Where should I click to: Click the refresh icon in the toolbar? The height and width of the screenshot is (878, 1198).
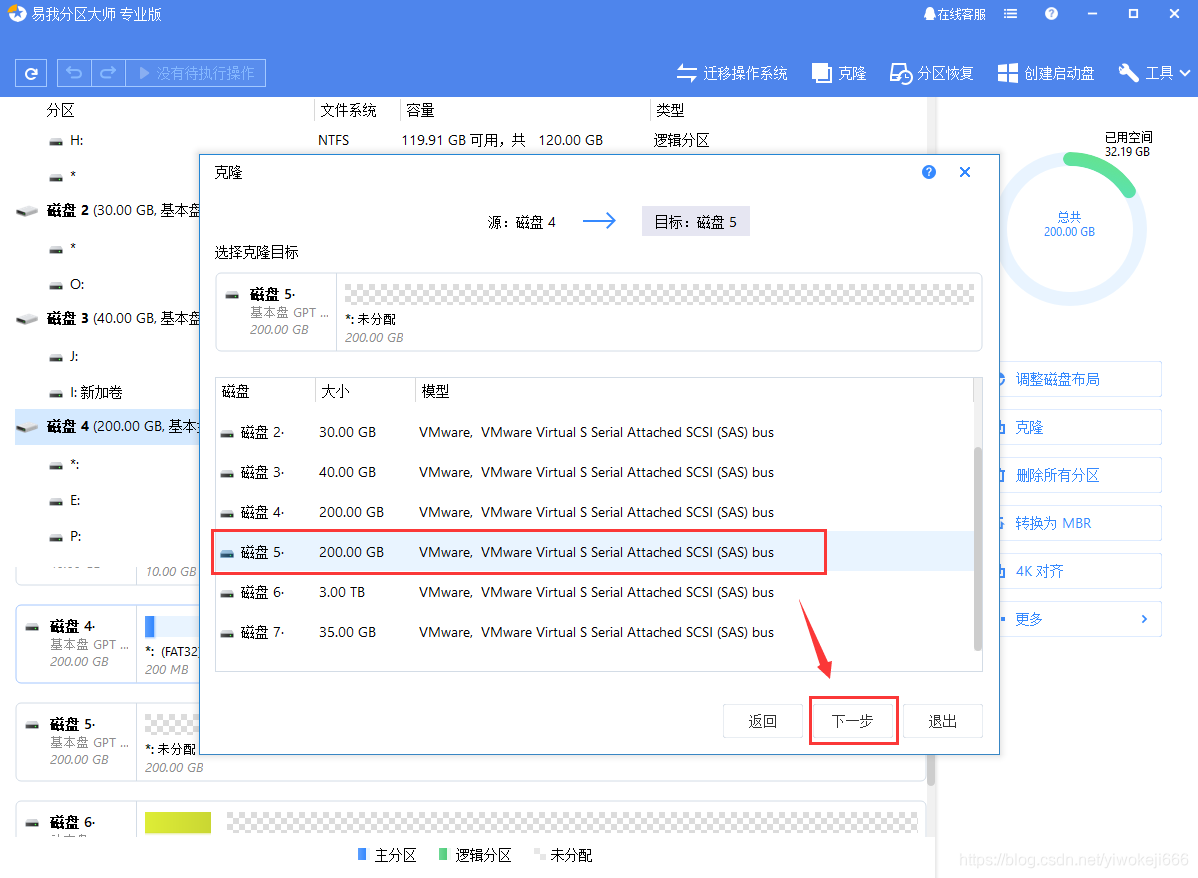pos(31,73)
